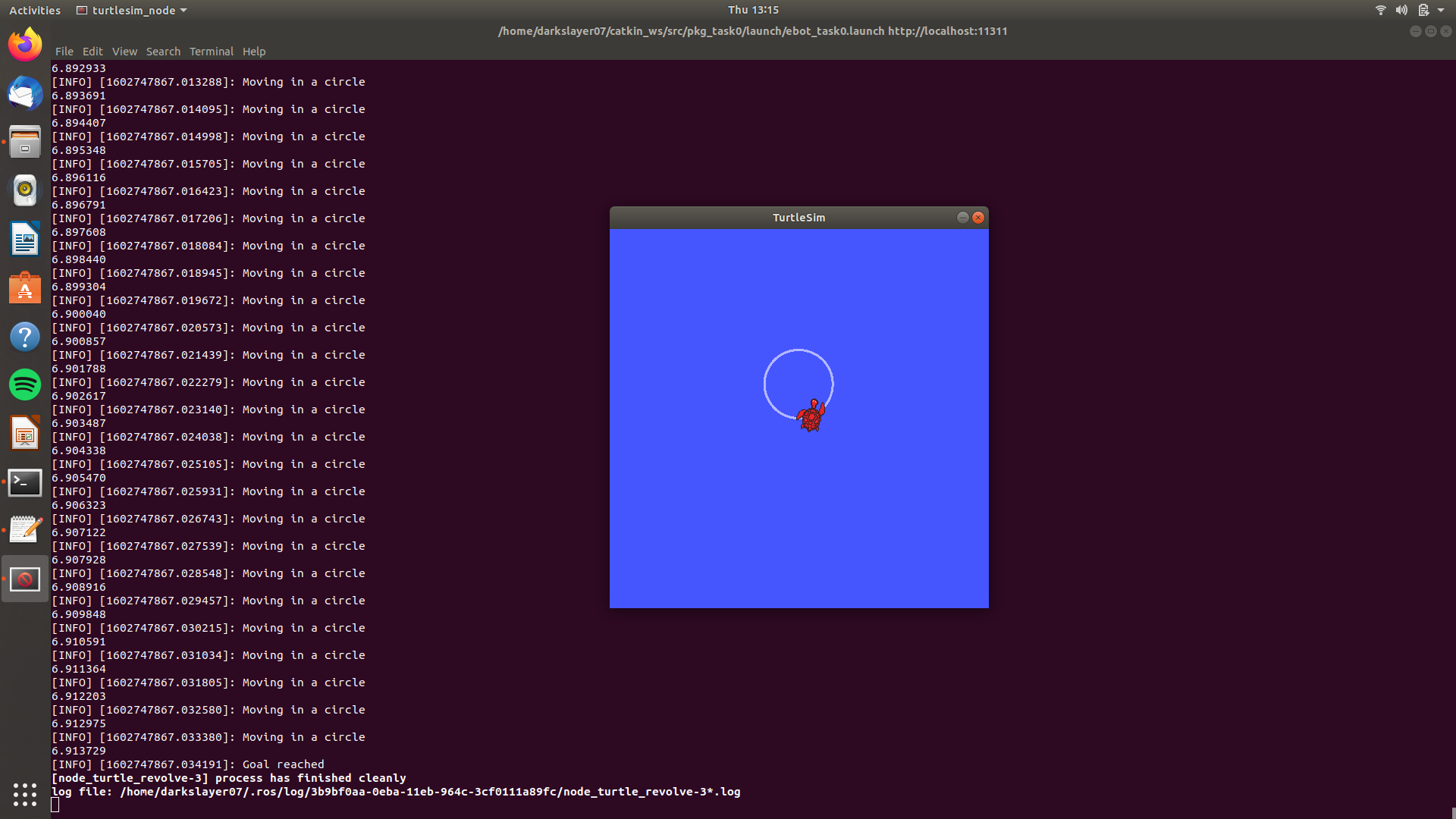Show Applications with the grid button

(24, 794)
